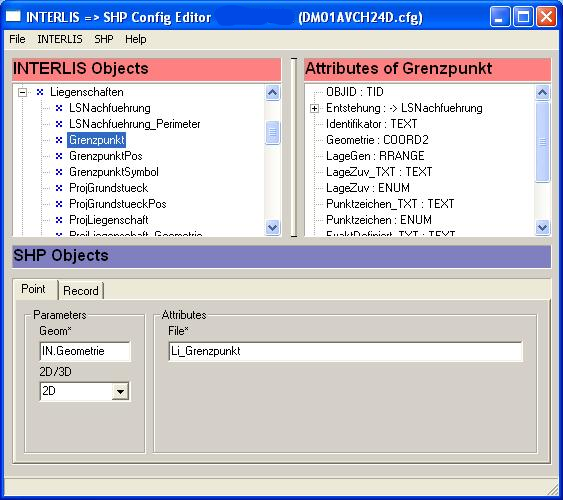This screenshot has height=500, width=563.
Task: Click the icon beside ProjGrundstueckPos
Action: 59,204
